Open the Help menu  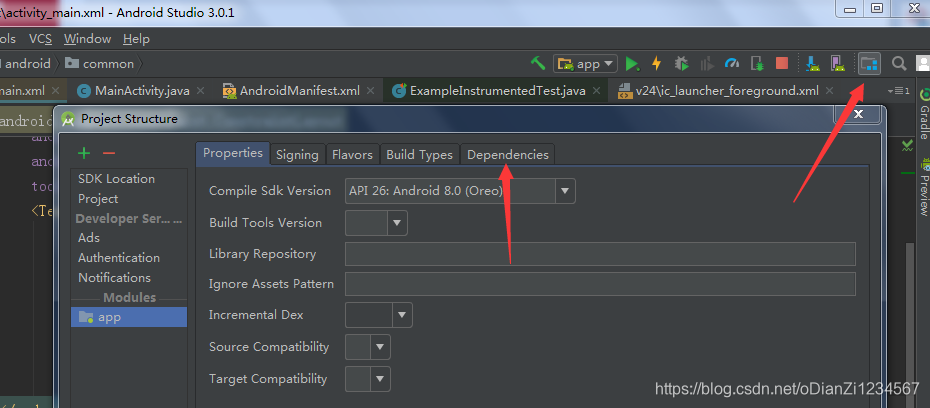[136, 39]
